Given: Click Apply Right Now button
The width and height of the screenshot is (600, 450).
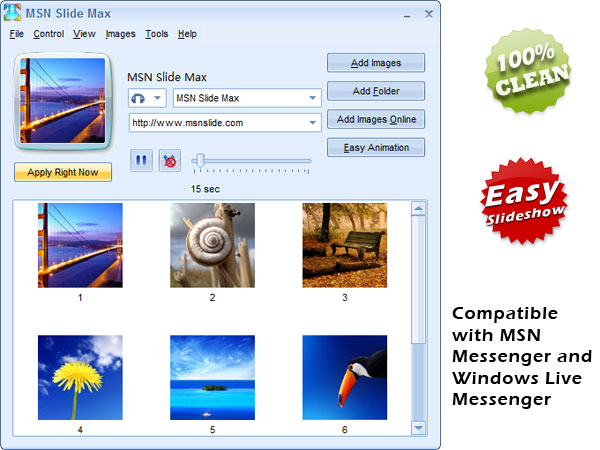Looking at the screenshot, I should pyautogui.click(x=63, y=172).
